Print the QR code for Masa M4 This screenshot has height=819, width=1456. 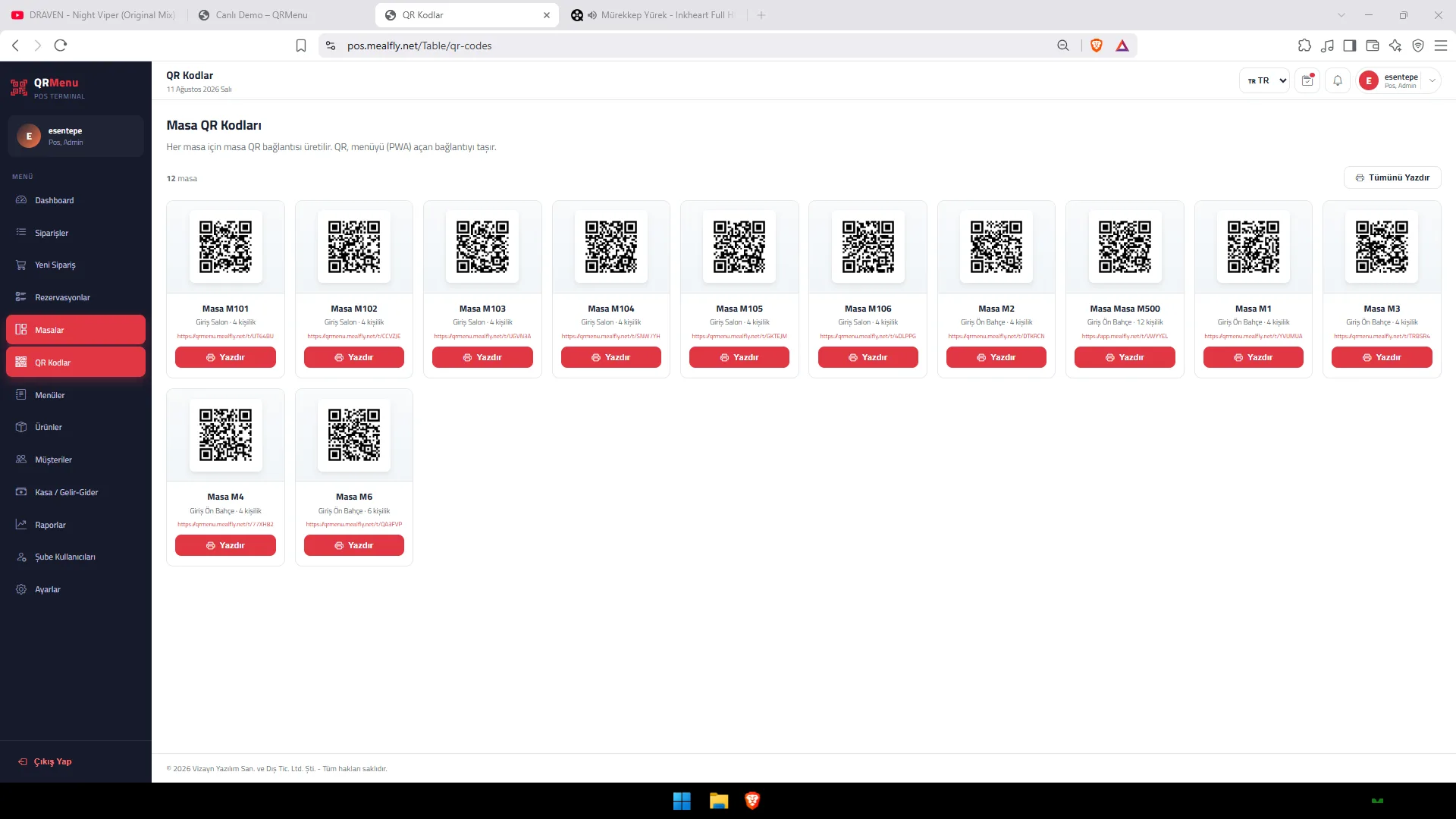point(225,545)
